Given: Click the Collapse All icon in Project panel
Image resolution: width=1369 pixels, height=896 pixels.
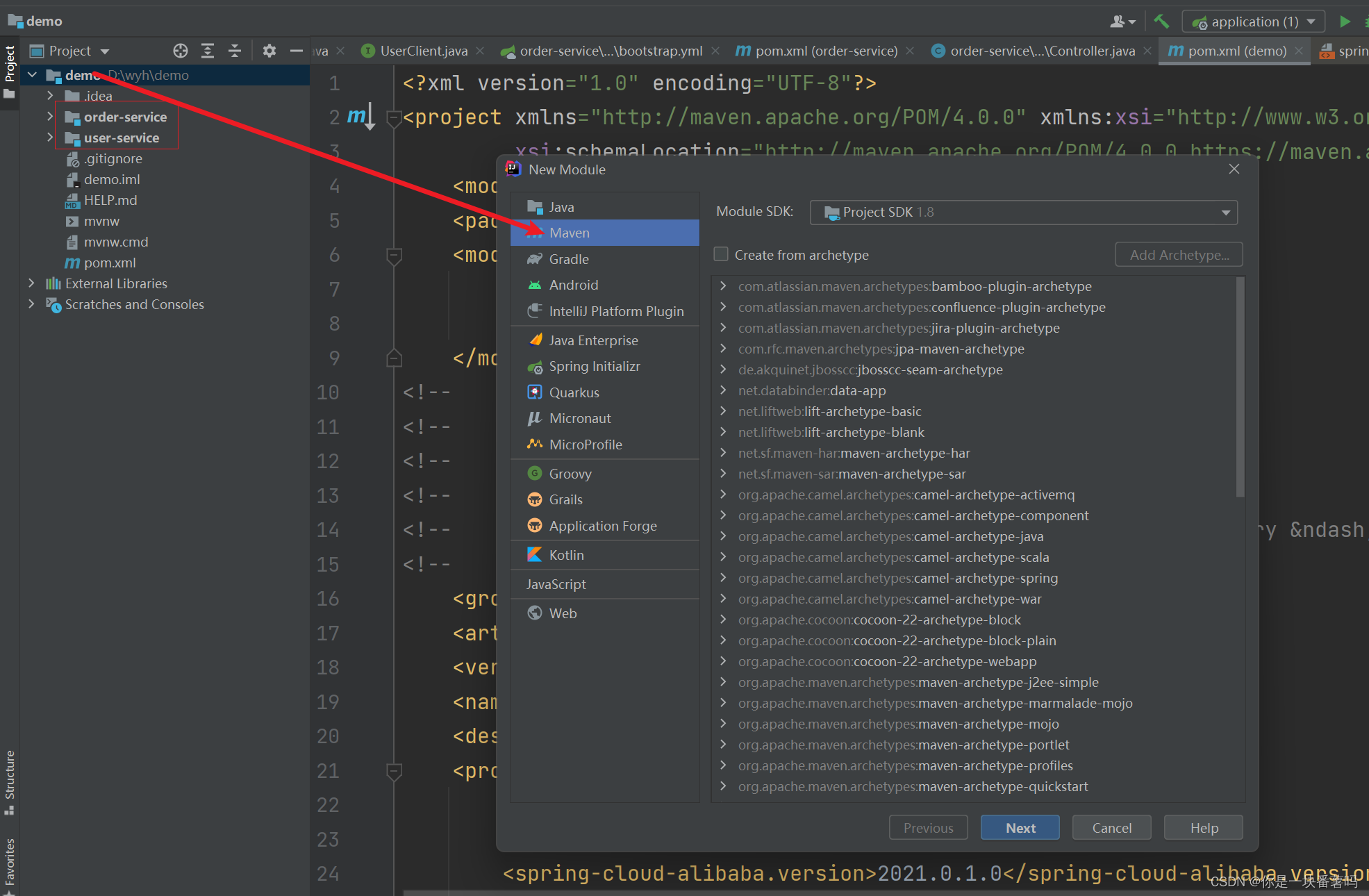Looking at the screenshot, I should pyautogui.click(x=235, y=51).
